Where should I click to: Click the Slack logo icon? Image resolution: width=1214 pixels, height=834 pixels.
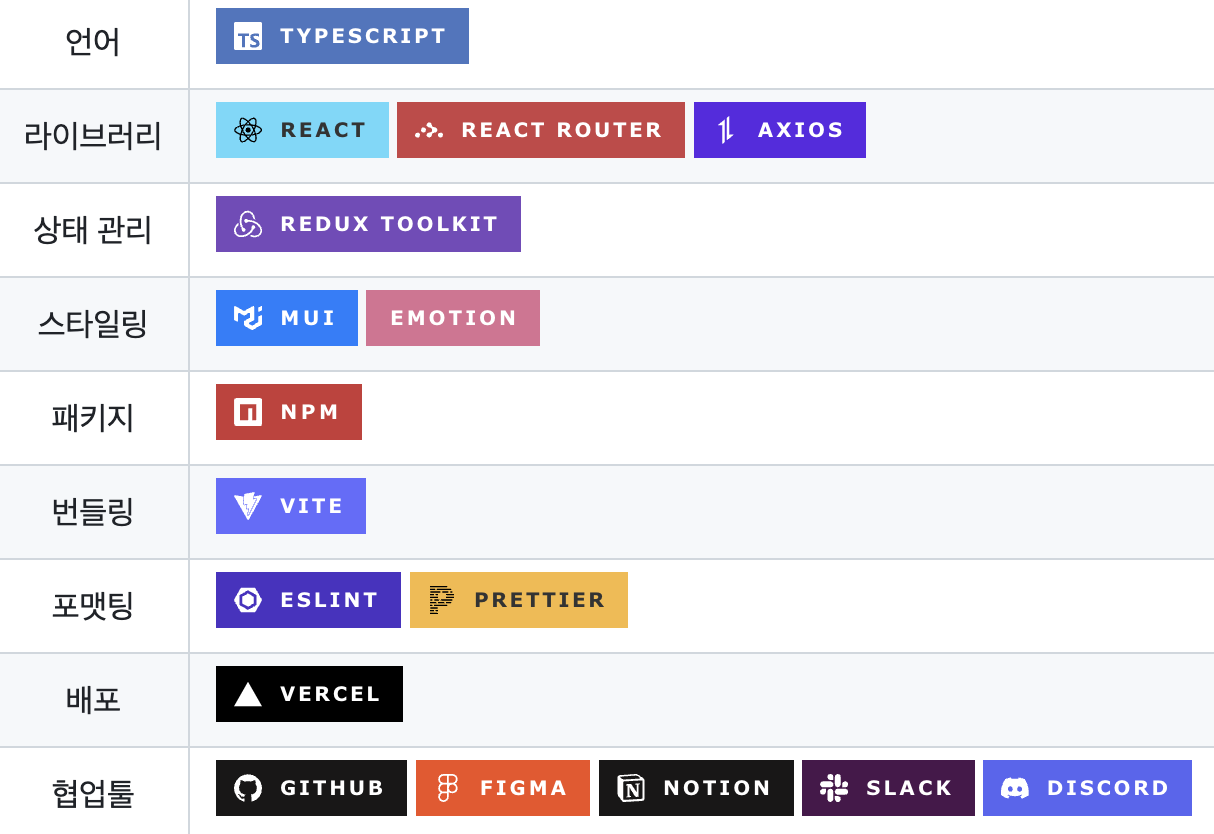point(834,788)
